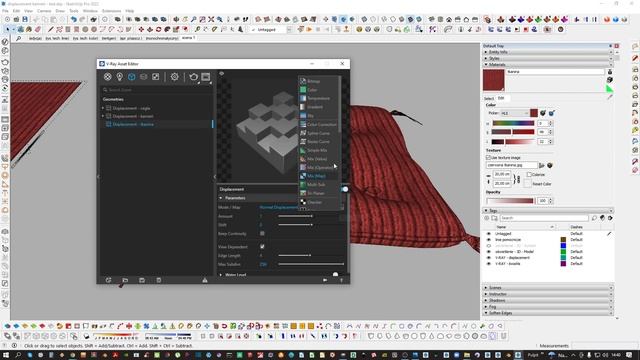Open the File menu
The image size is (640, 360).
tap(5, 11)
